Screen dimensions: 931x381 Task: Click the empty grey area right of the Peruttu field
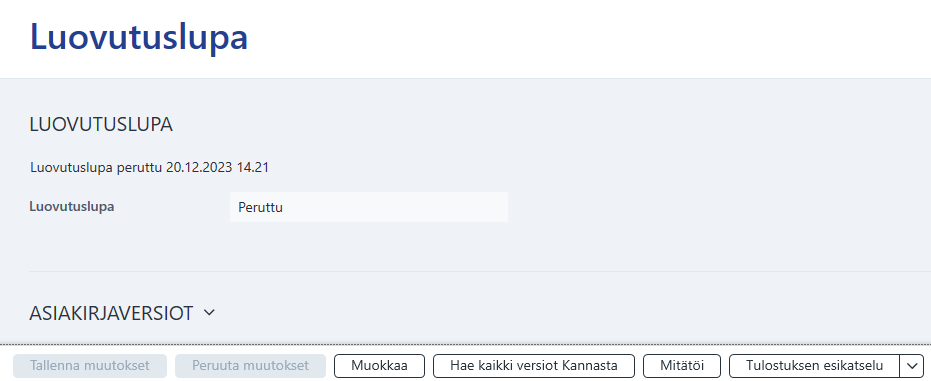718,207
